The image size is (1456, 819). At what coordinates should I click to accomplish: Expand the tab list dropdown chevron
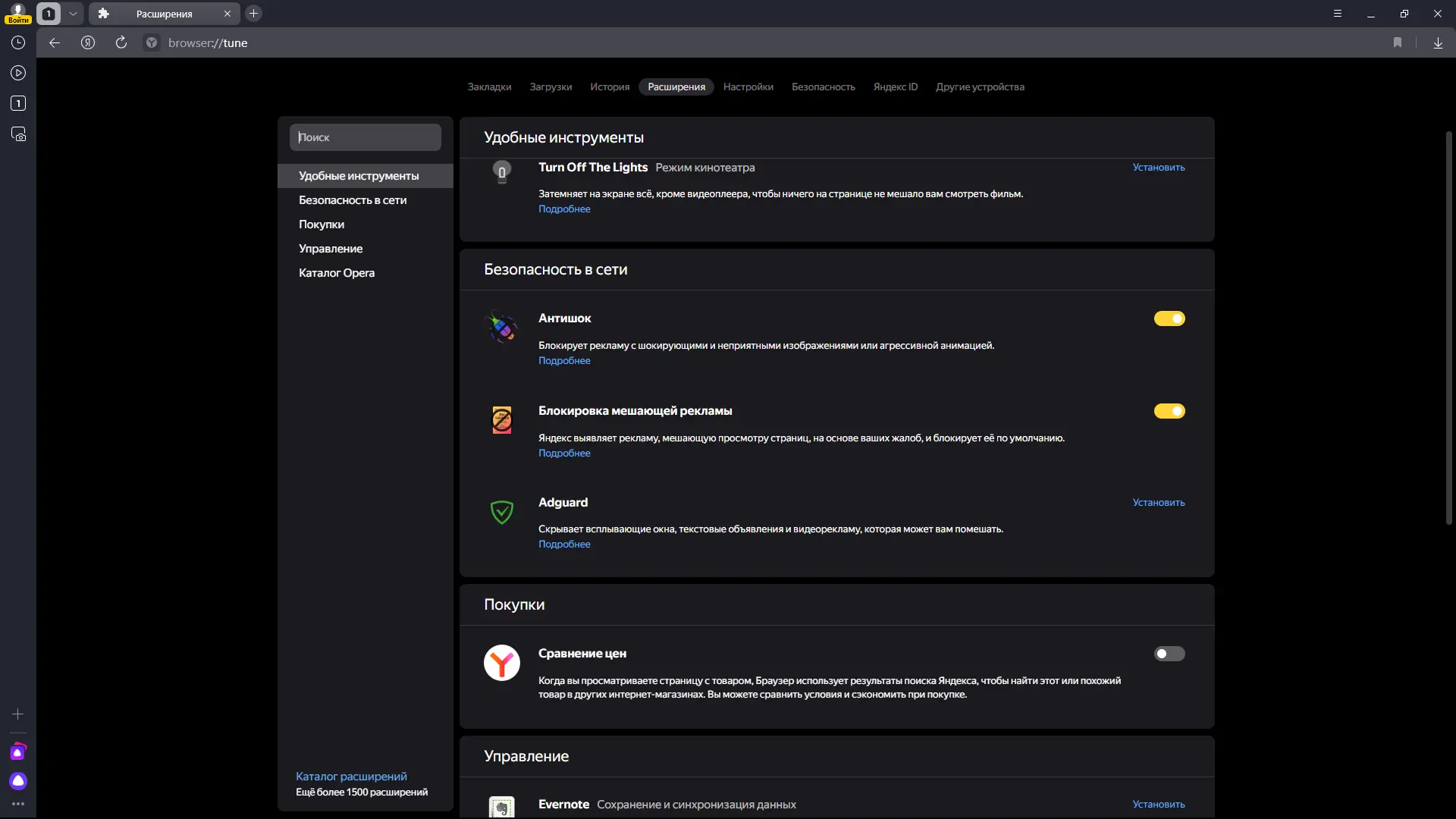(73, 14)
